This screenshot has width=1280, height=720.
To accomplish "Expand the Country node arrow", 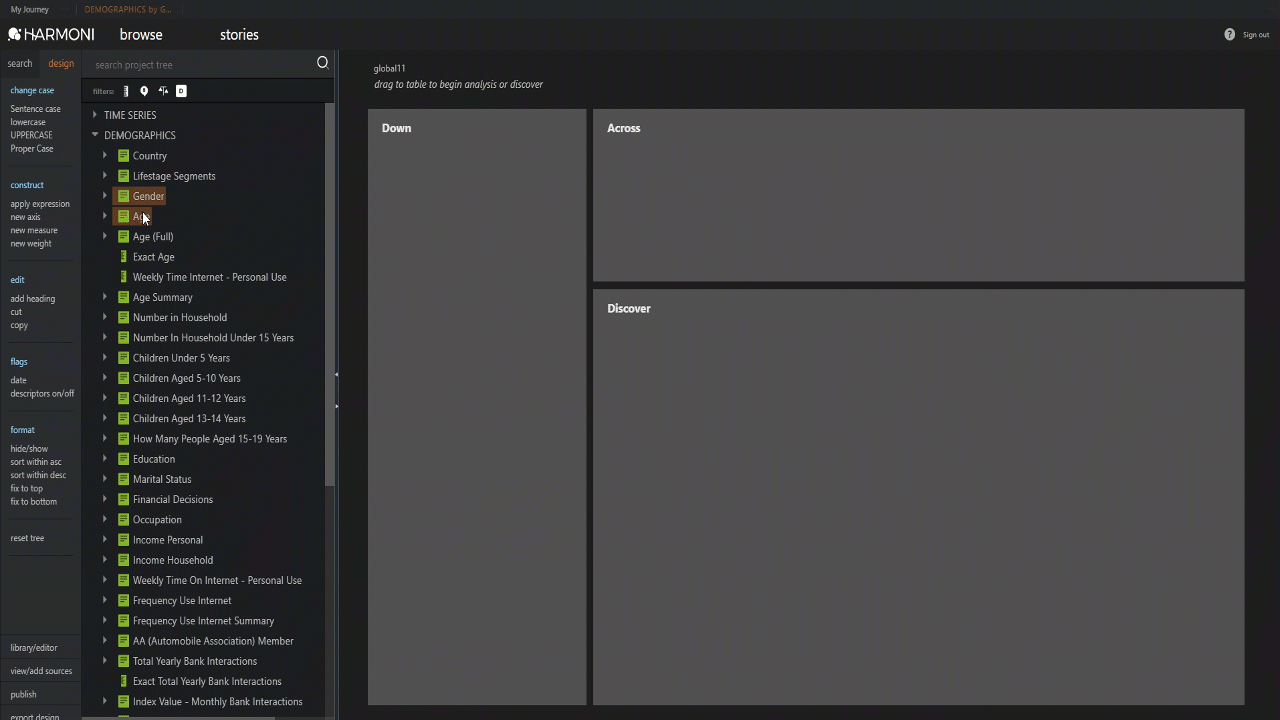I will pyautogui.click(x=105, y=156).
